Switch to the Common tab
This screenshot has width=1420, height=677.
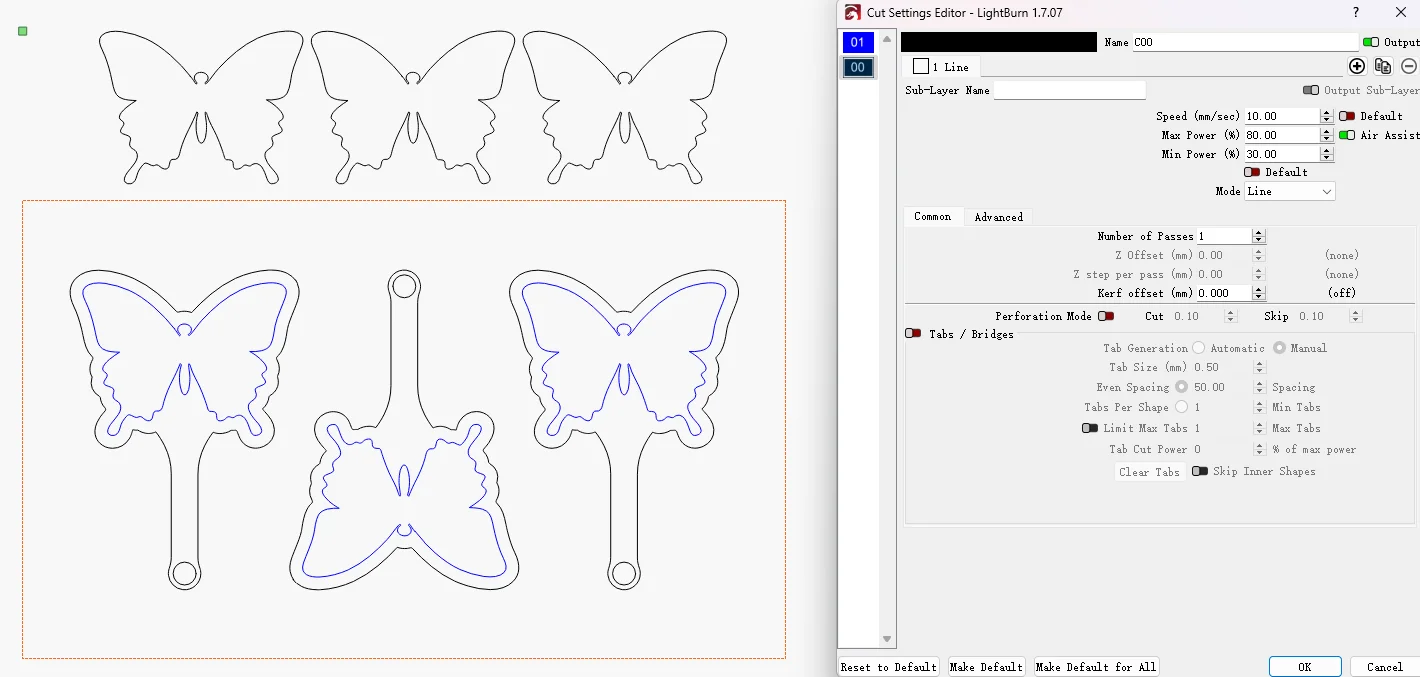[x=933, y=216]
